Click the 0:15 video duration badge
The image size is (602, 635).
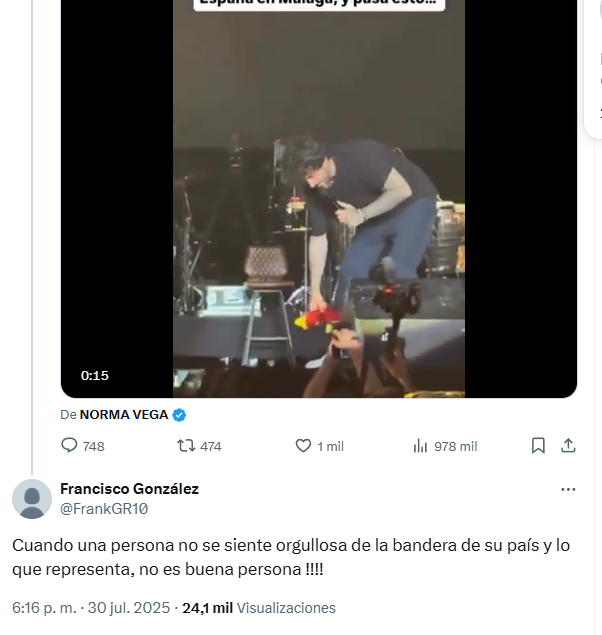click(95, 375)
